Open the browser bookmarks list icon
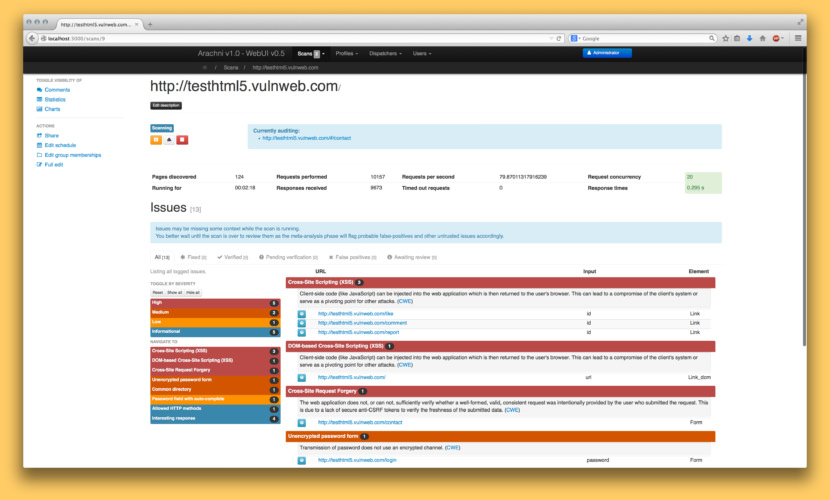Image resolution: width=830 pixels, height=500 pixels. coord(737,38)
